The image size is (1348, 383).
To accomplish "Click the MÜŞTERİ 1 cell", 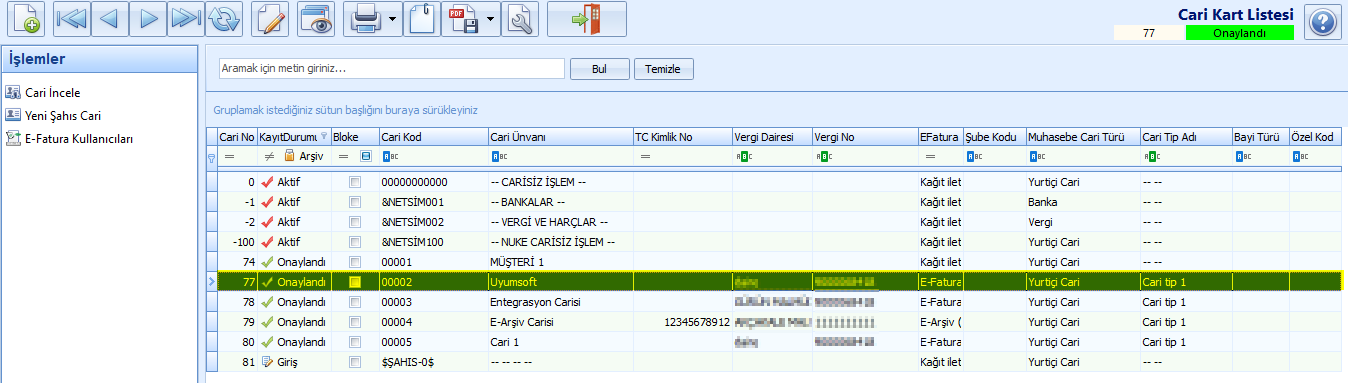I will tap(560, 262).
